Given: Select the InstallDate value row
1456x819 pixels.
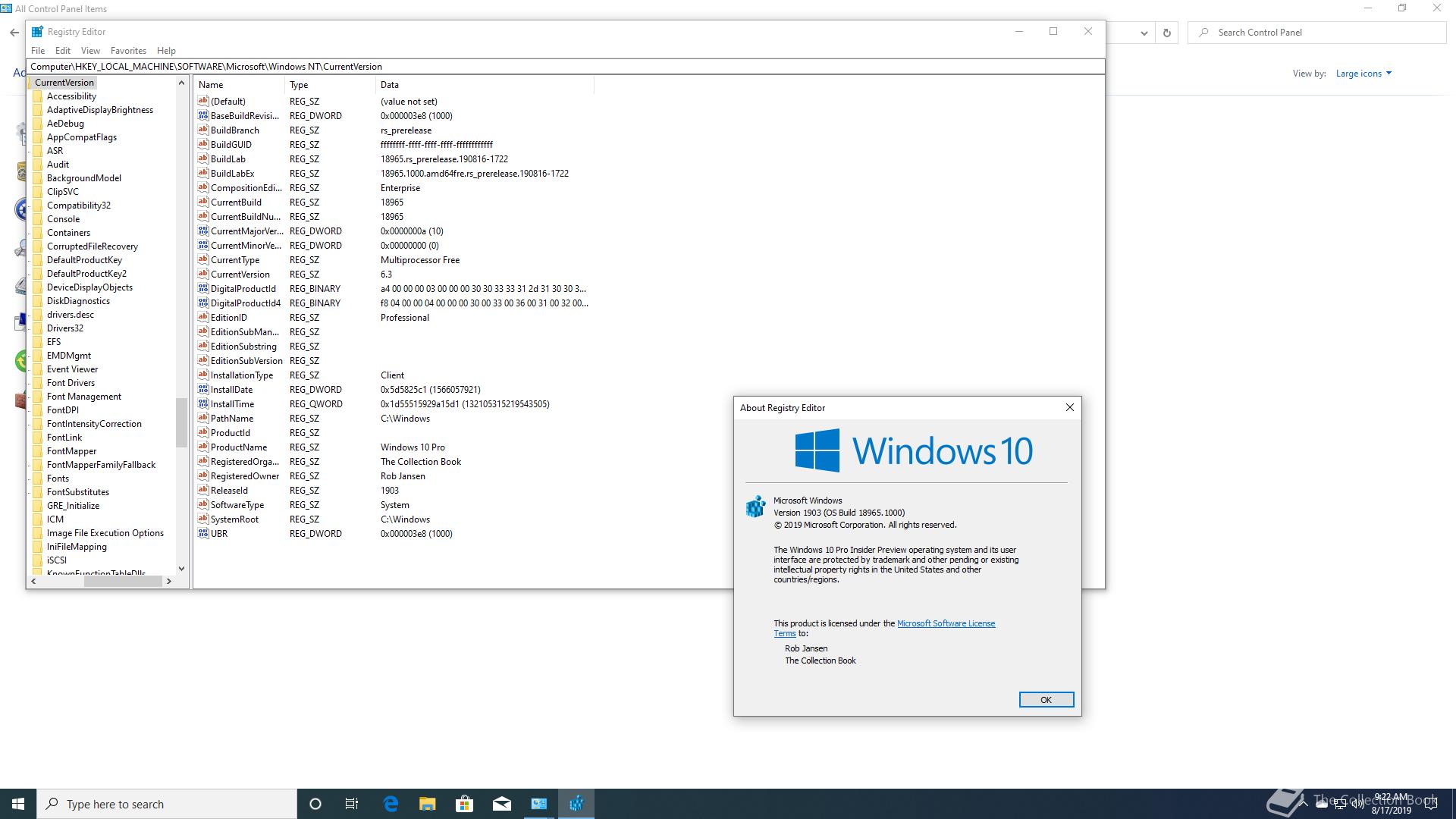Looking at the screenshot, I should (x=394, y=389).
